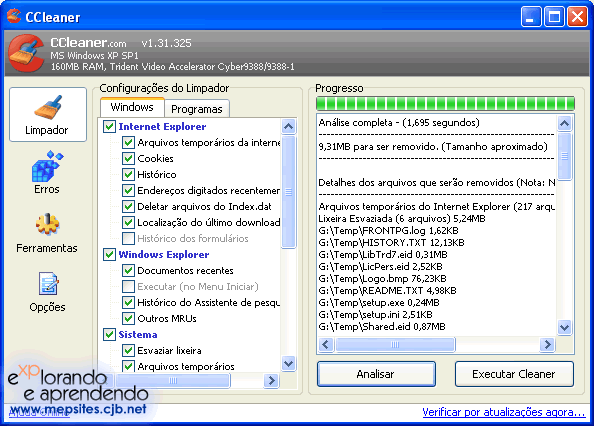Click the Analisar button

(376, 374)
